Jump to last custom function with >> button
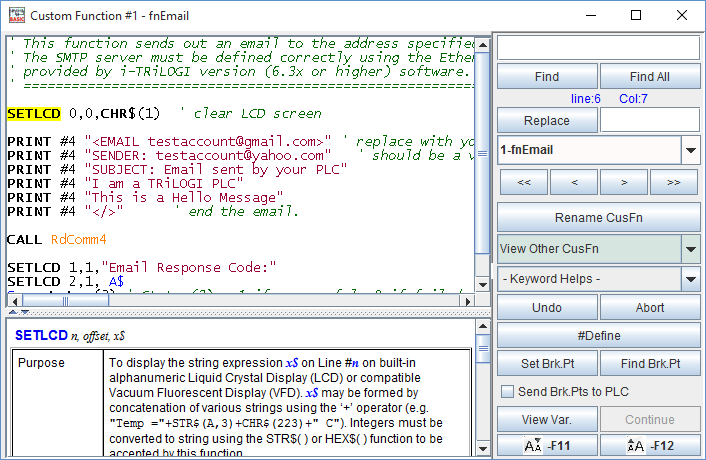706x460 pixels. (x=674, y=182)
